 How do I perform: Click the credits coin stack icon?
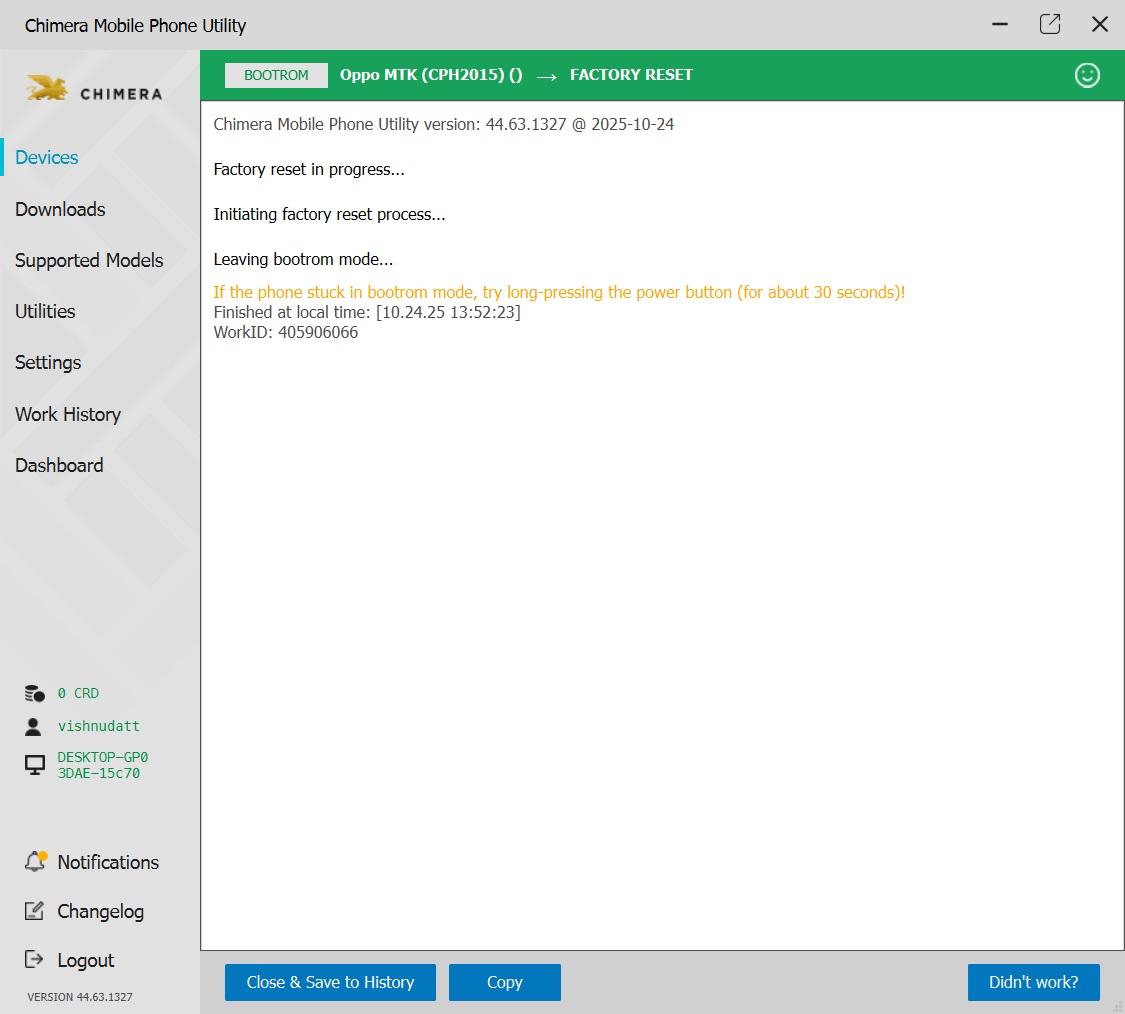pos(34,693)
